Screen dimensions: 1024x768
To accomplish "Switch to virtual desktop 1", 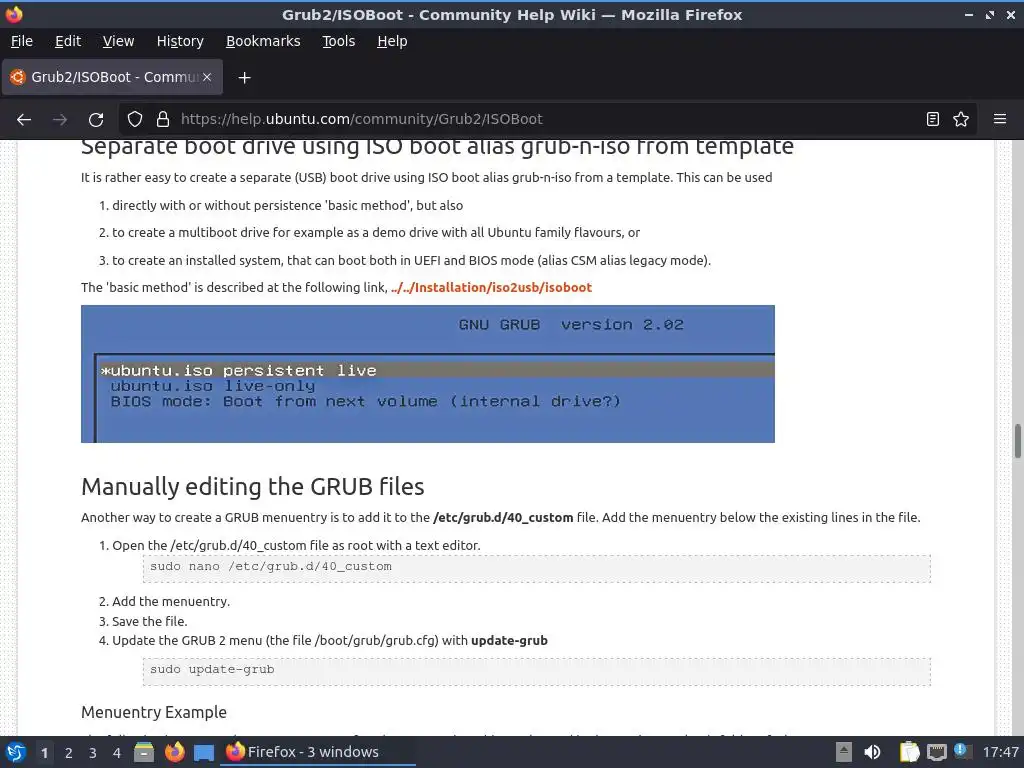I will (44, 753).
